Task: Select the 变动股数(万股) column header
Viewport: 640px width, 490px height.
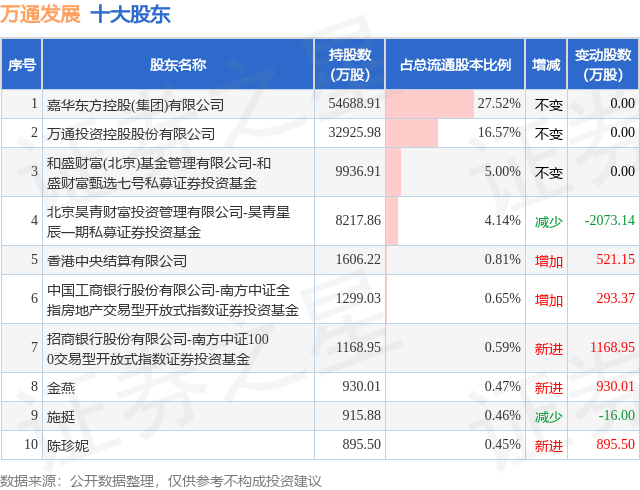Action: point(603,65)
